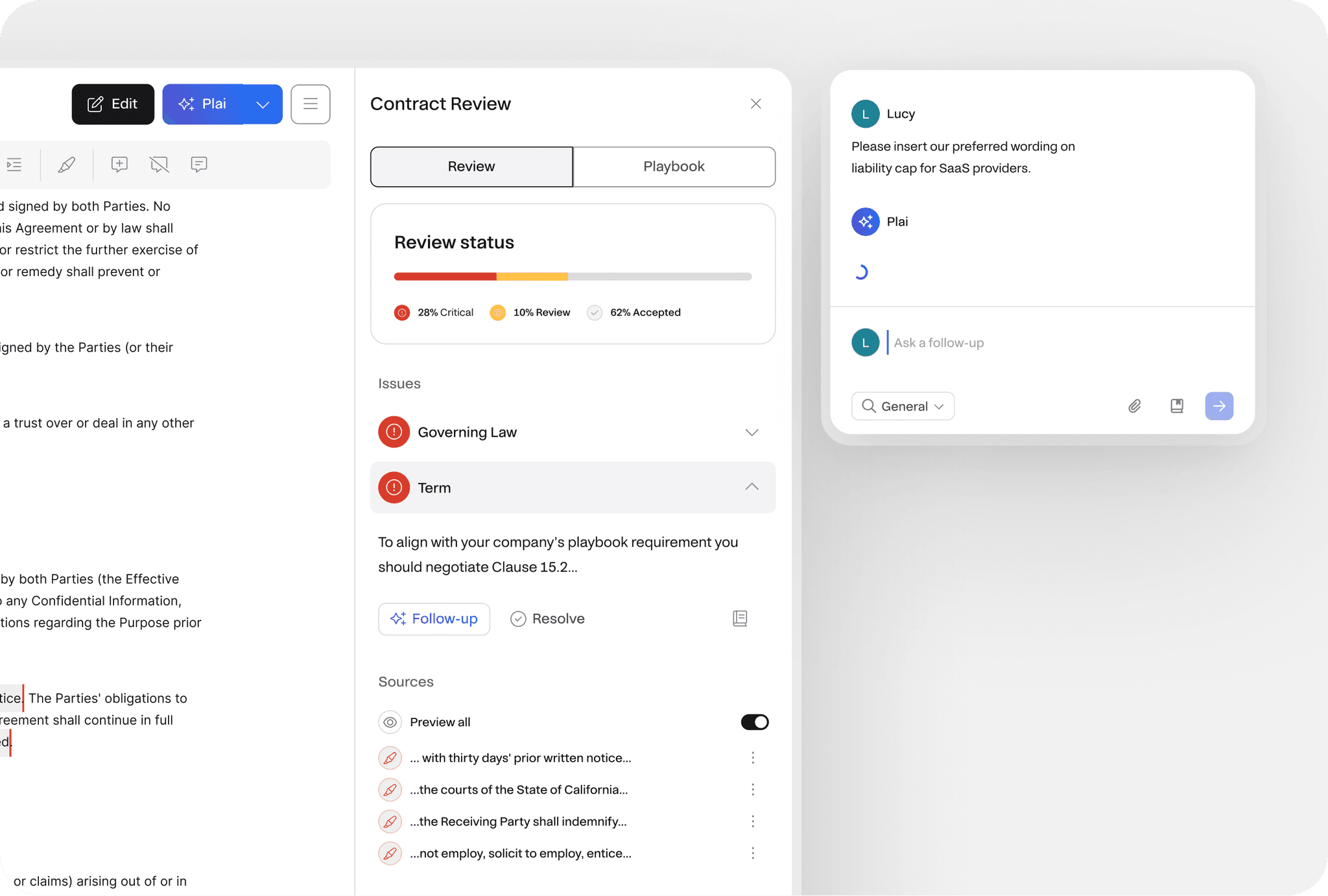Click the Edit button

click(112, 104)
